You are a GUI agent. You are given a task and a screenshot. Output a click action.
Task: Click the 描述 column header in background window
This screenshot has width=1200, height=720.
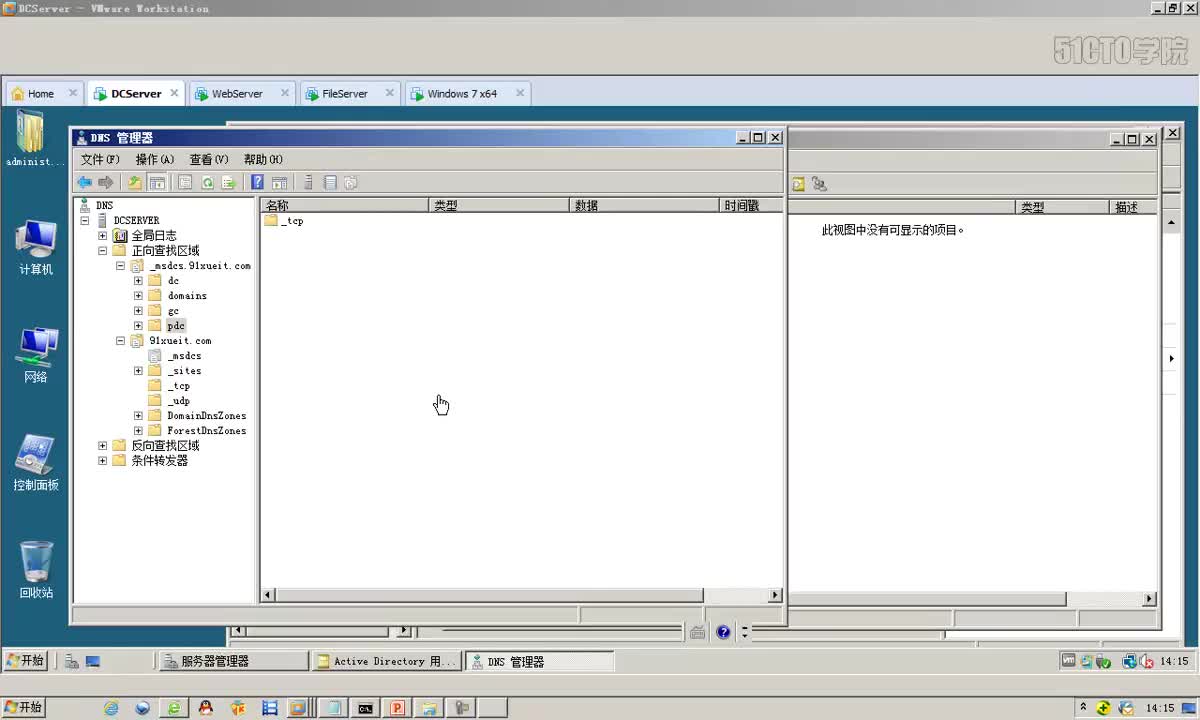[1135, 207]
